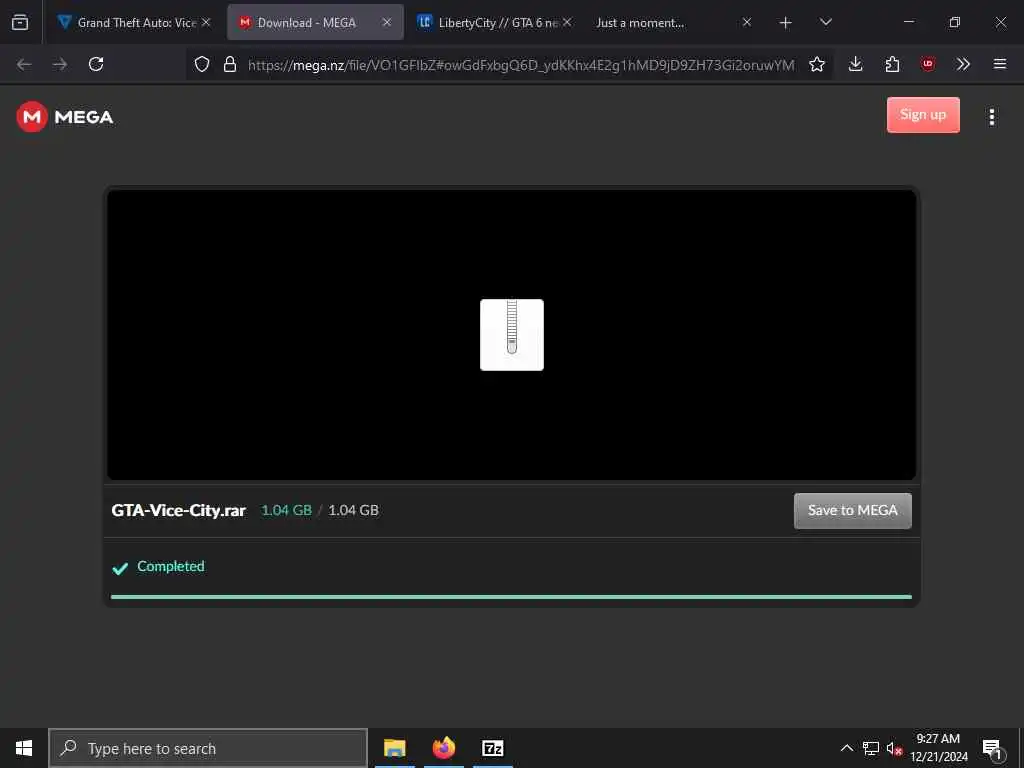This screenshot has height=768, width=1024.
Task: Click the green 1.04 GB downloaded size text
Action: pyautogui.click(x=286, y=511)
